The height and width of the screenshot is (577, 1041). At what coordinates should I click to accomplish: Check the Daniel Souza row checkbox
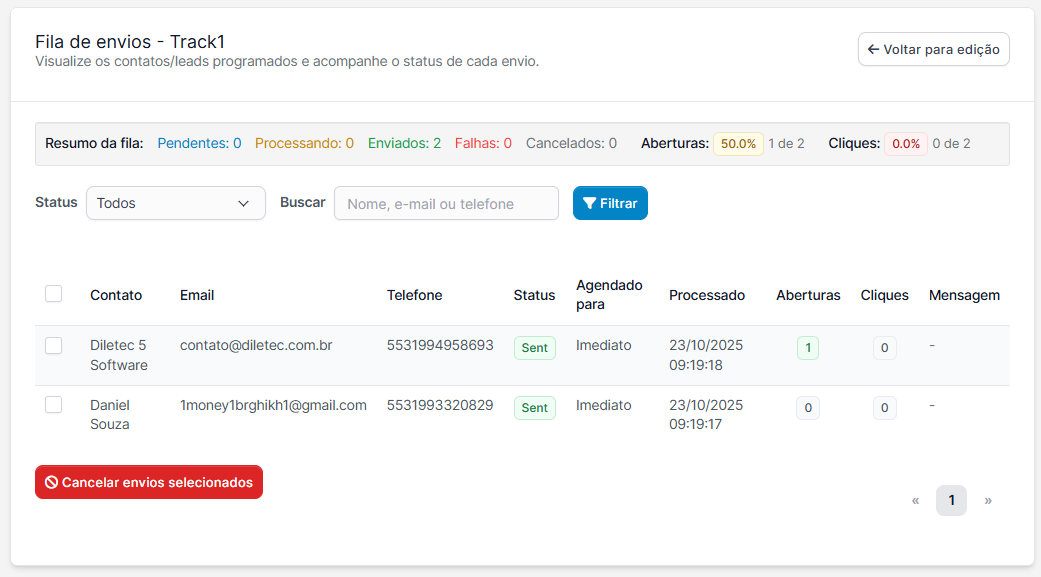54,405
